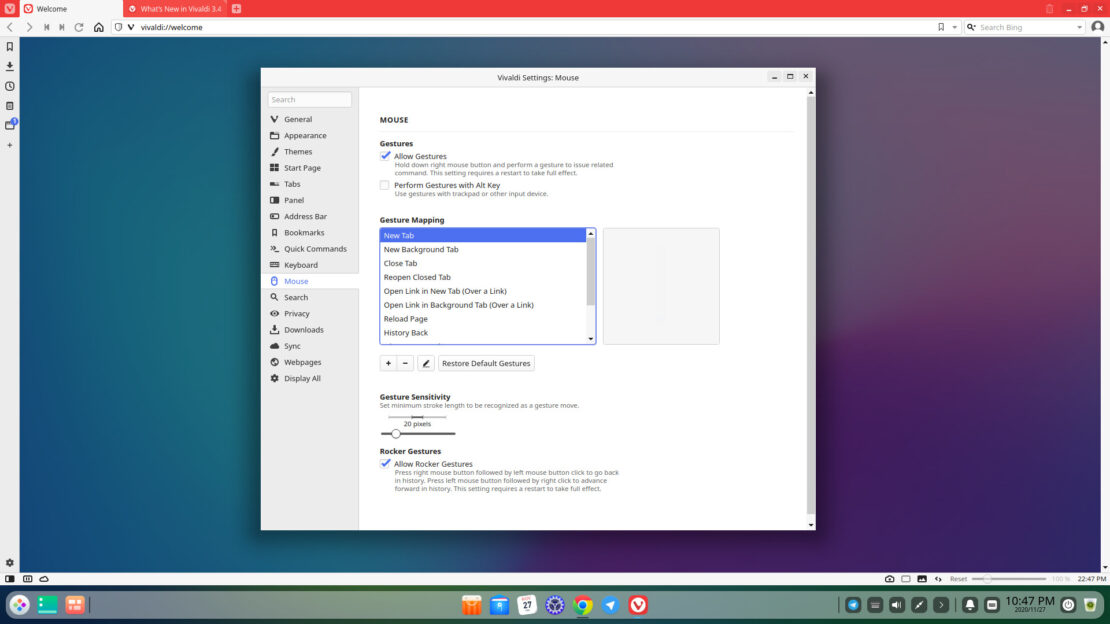Viewport: 1110px width, 624px height.
Task: Remove the selected gesture with the minus button
Action: 406,363
